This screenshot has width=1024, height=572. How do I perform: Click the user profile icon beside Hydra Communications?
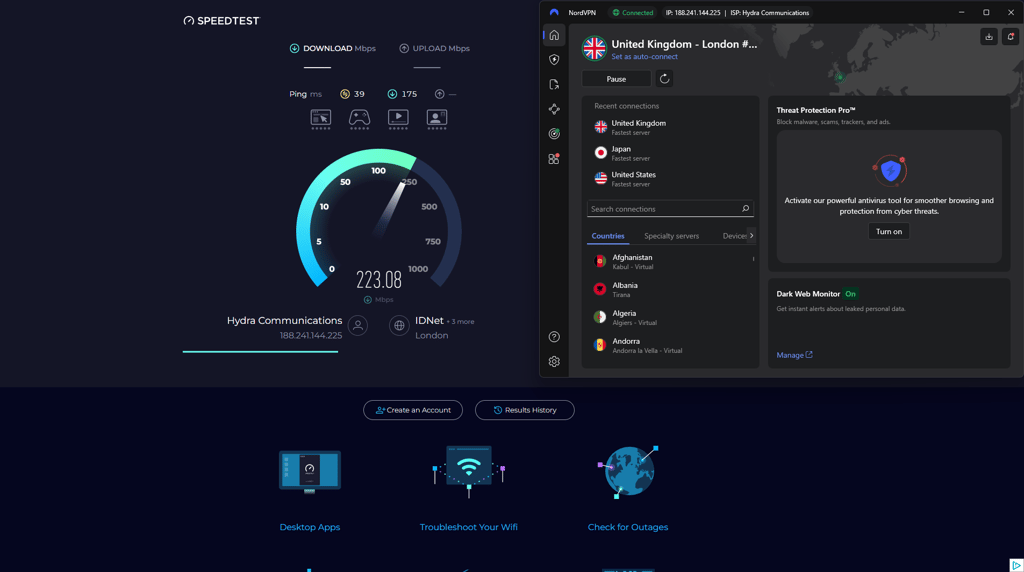(358, 325)
